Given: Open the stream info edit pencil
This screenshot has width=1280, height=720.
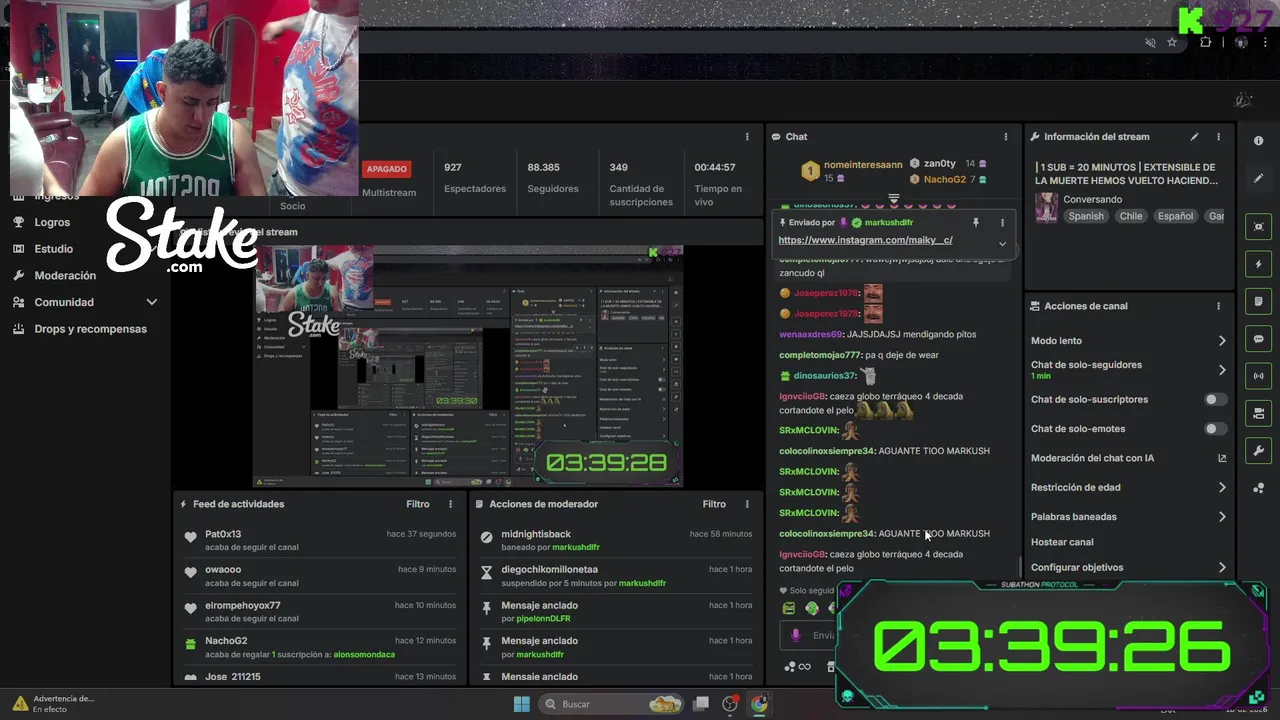Looking at the screenshot, I should [1194, 137].
